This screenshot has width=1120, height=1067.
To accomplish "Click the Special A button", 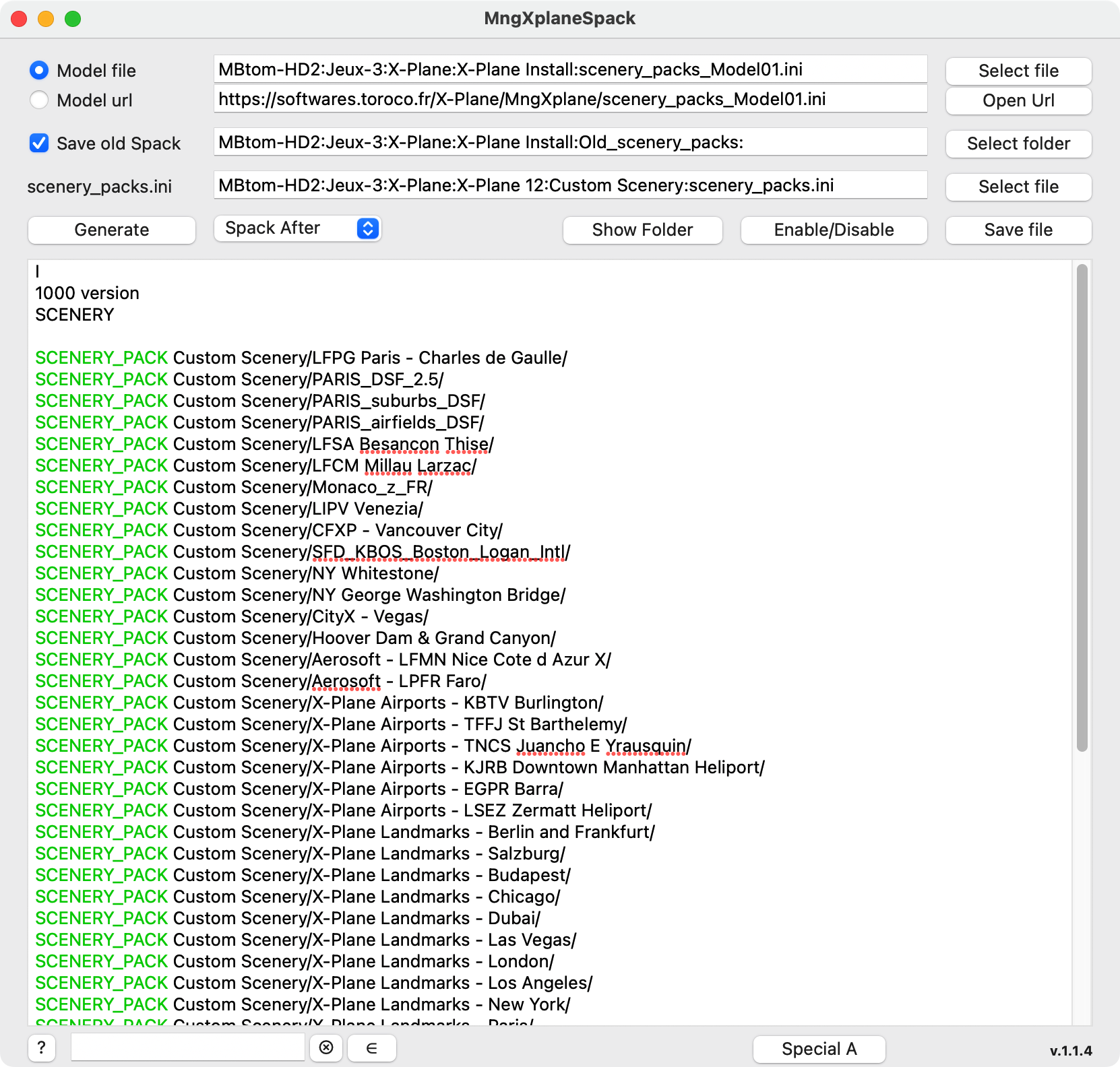I will pos(819,1049).
